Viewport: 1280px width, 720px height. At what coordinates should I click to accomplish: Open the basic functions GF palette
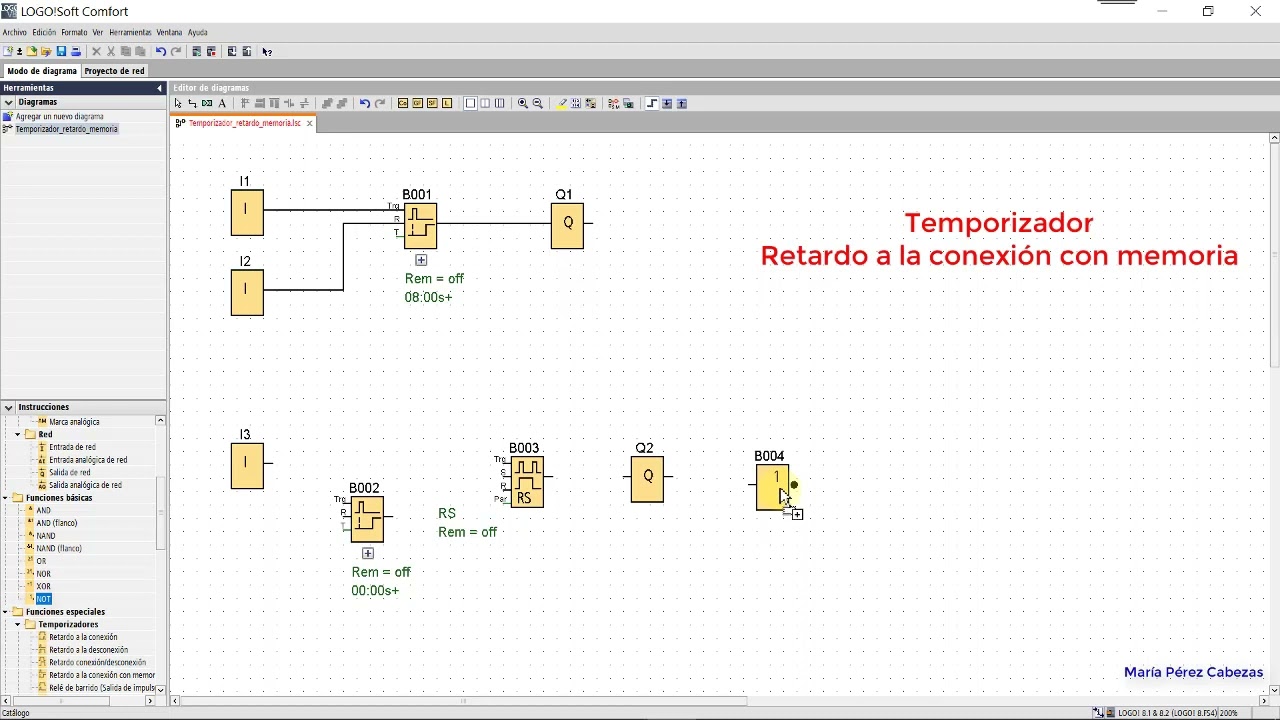point(418,103)
